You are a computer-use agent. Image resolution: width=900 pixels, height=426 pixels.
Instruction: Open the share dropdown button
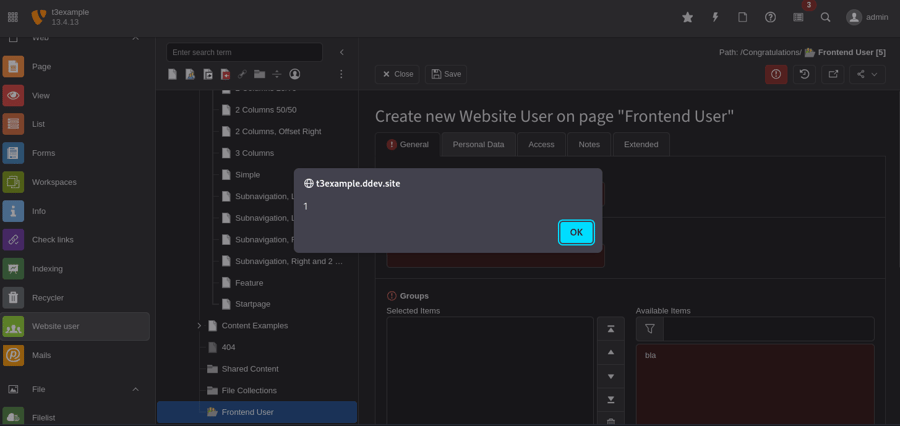pyautogui.click(x=866, y=74)
